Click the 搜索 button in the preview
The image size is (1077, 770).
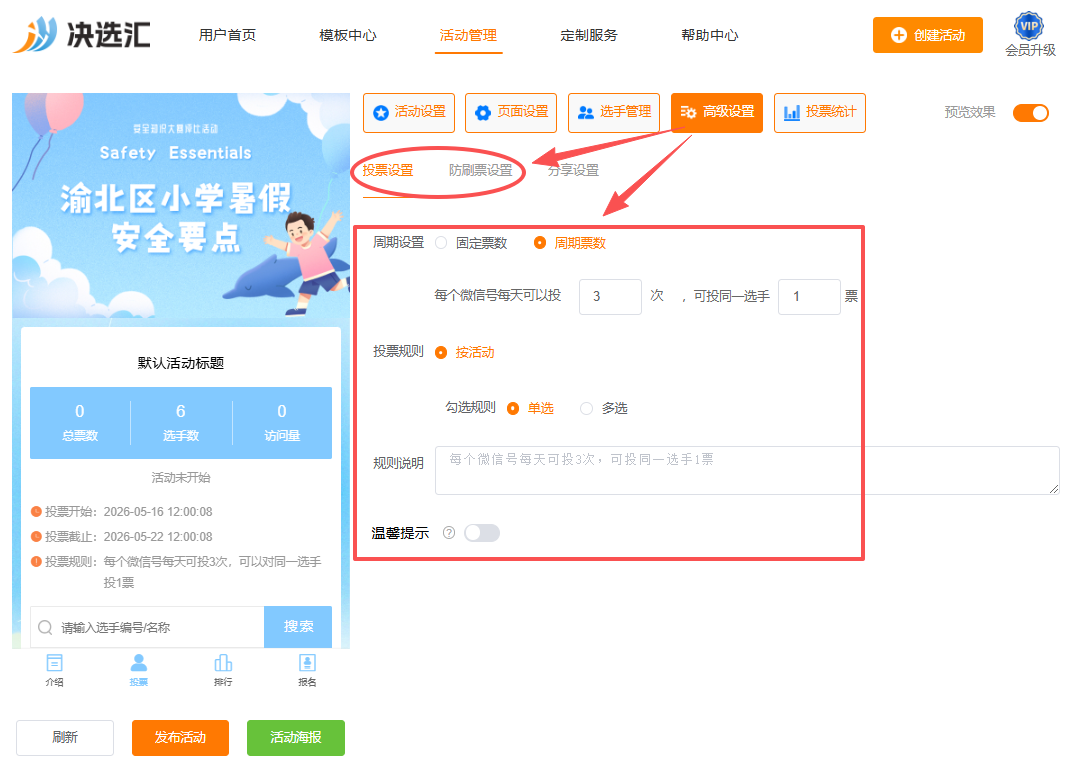point(298,626)
